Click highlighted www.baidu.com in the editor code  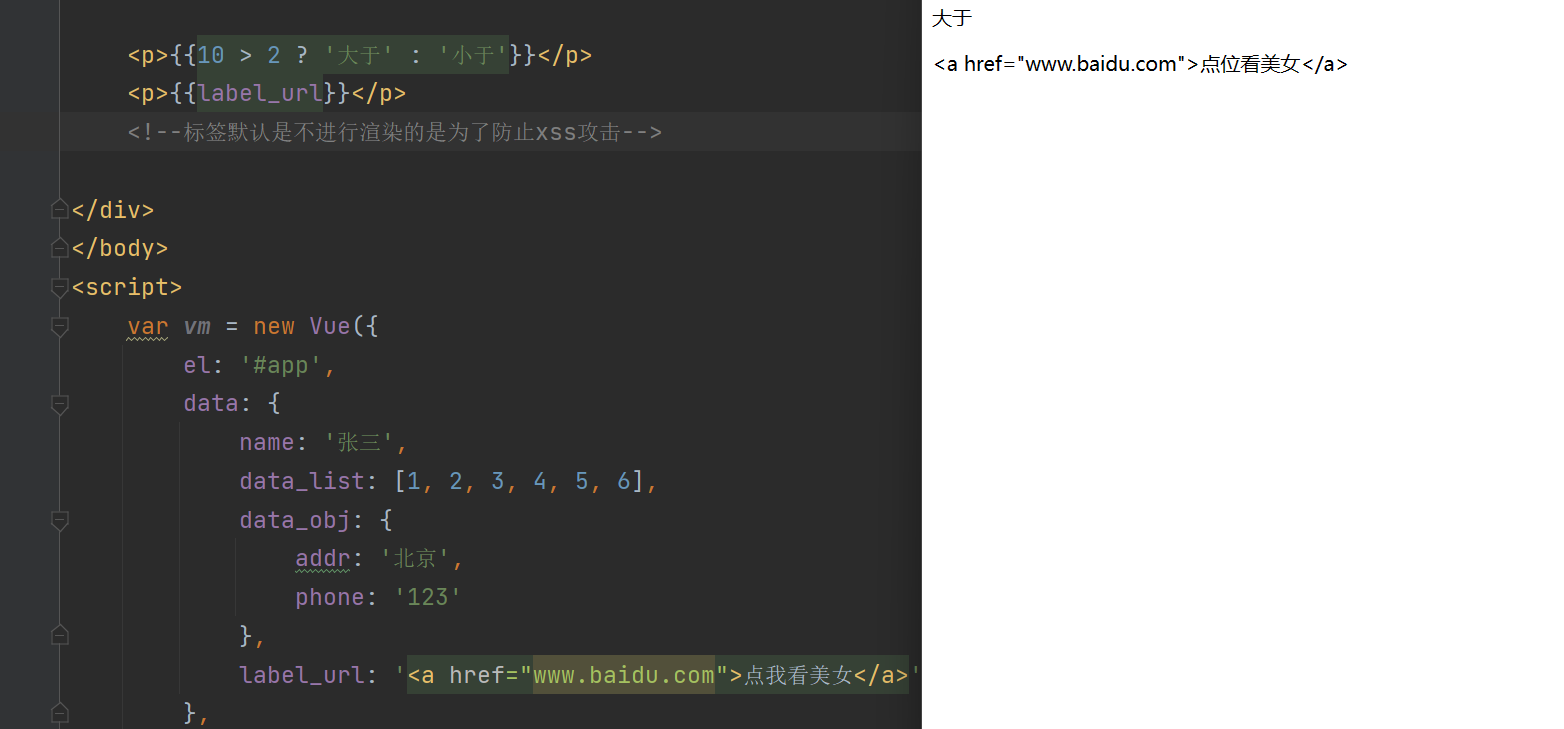624,676
